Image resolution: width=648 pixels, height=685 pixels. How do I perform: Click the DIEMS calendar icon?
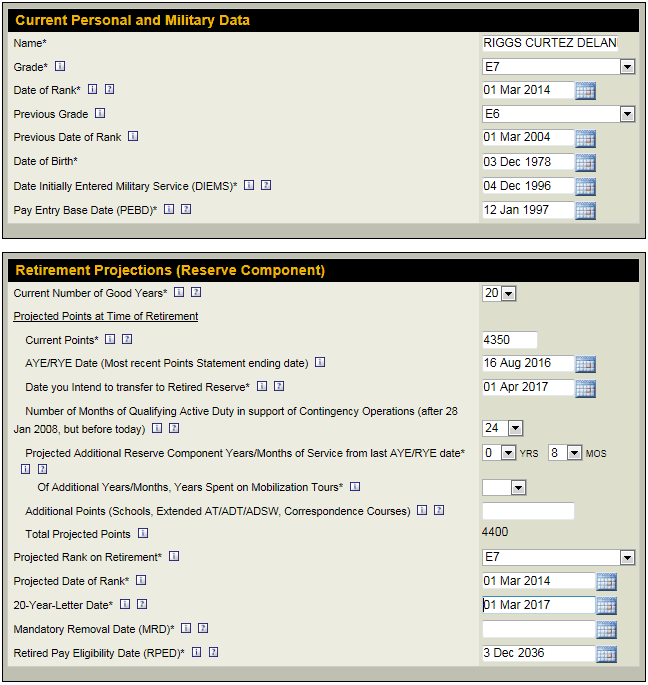point(585,187)
